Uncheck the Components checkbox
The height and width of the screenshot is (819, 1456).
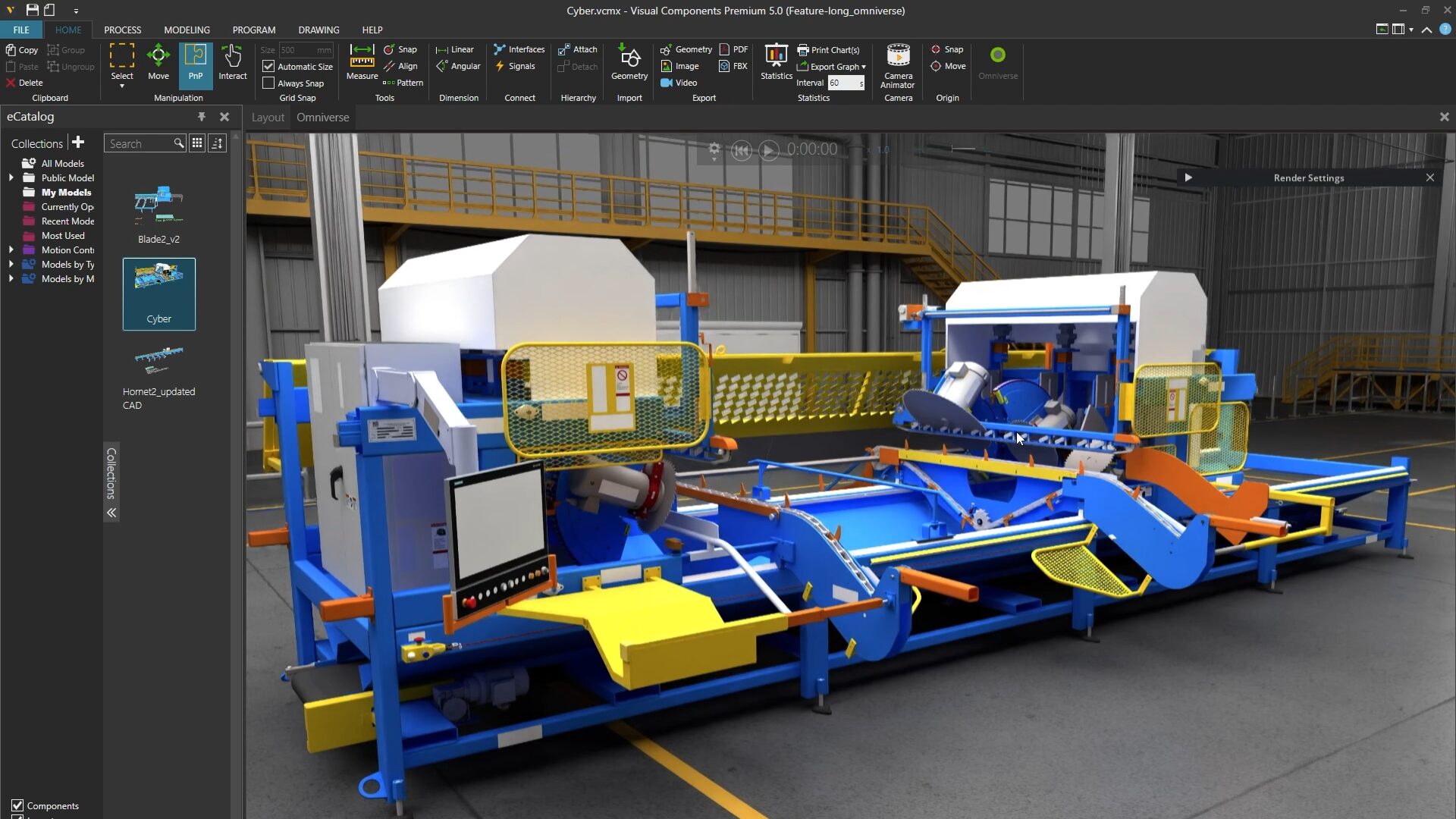(18, 806)
